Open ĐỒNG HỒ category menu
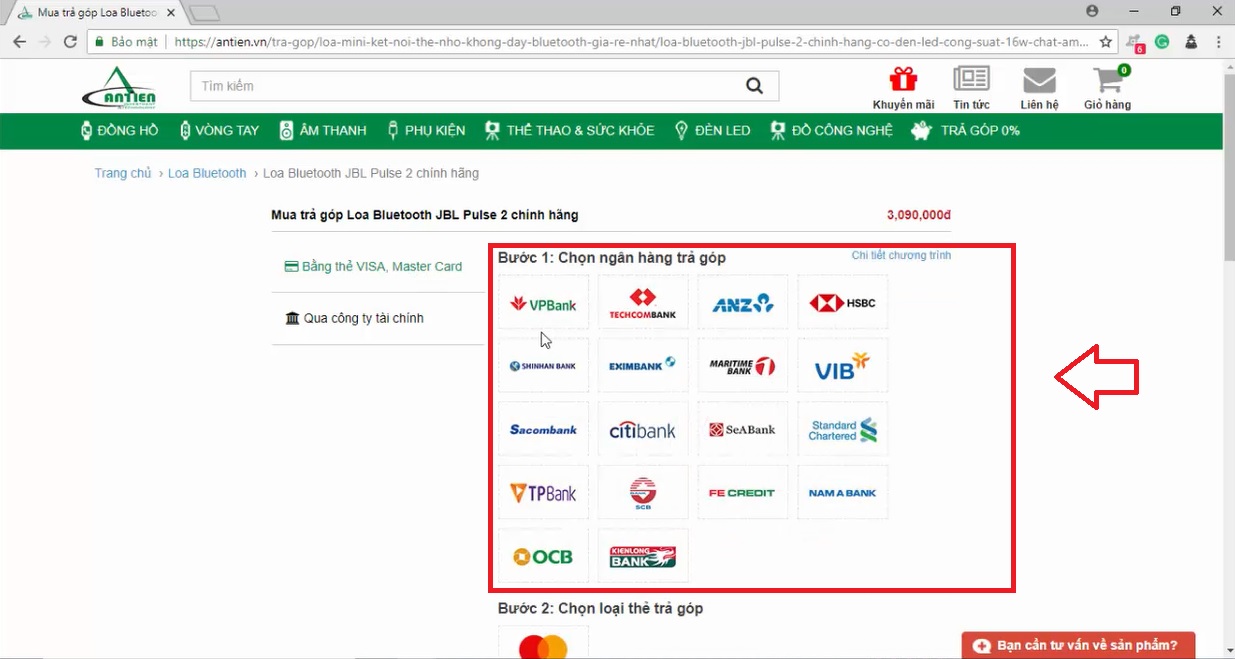Viewport: 1235px width, 659px height. coord(119,130)
